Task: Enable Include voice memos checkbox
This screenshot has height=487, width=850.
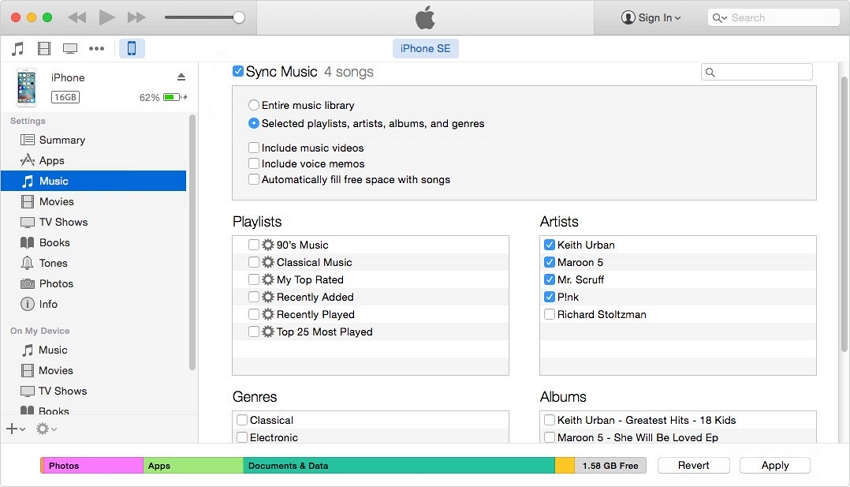Action: (x=254, y=163)
